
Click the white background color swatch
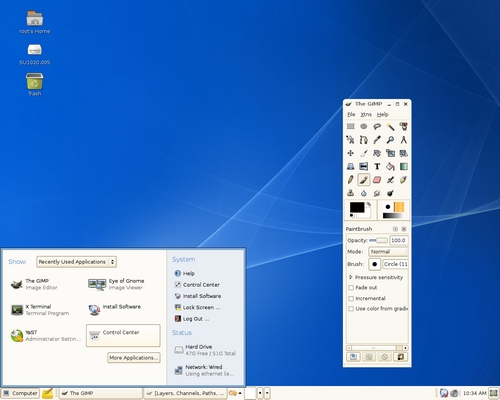click(366, 215)
